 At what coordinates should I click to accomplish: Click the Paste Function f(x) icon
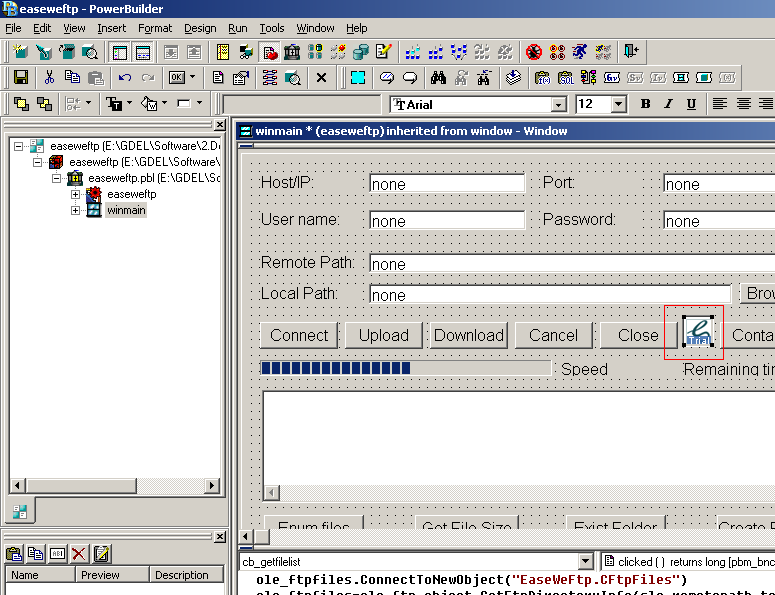(x=542, y=78)
